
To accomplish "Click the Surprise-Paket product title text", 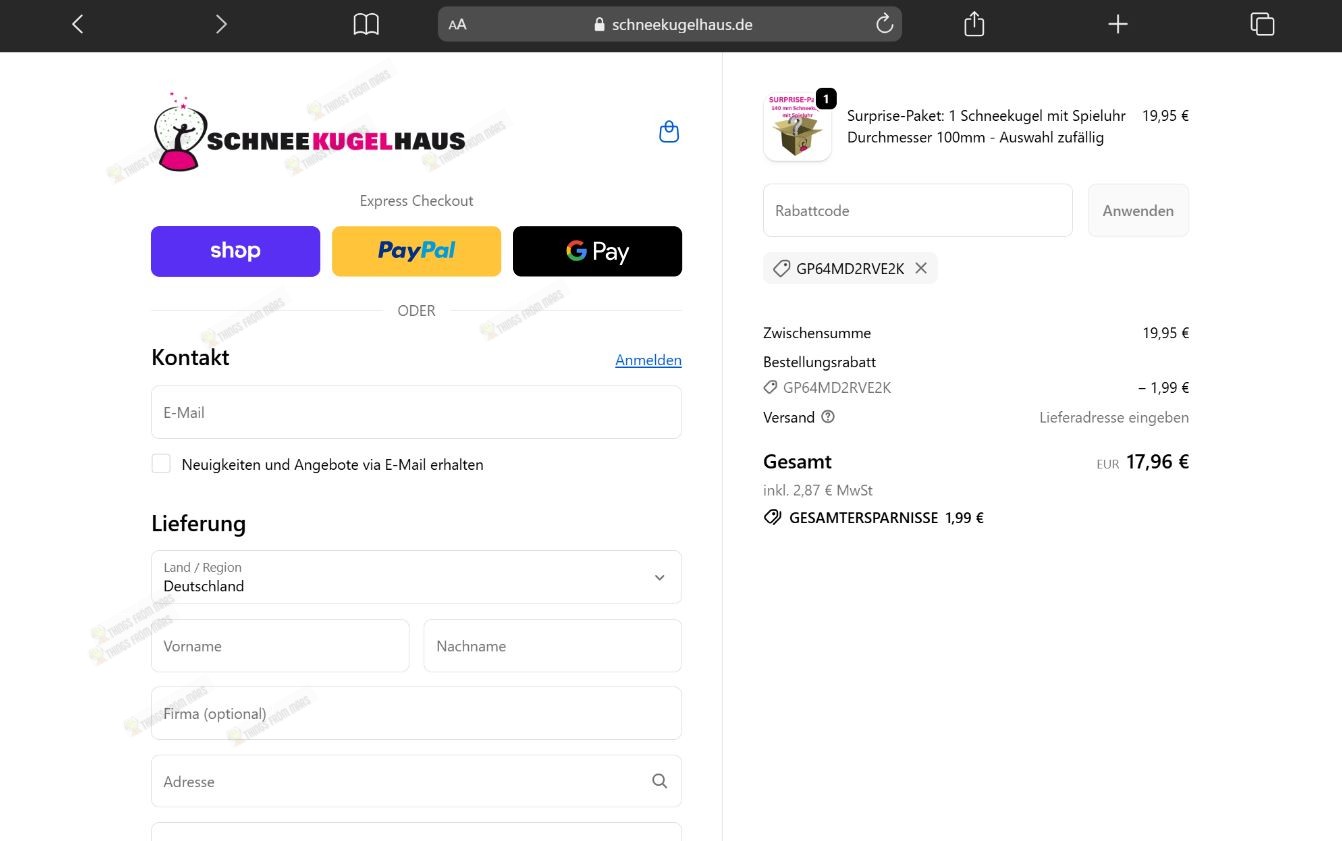I will [x=986, y=127].
